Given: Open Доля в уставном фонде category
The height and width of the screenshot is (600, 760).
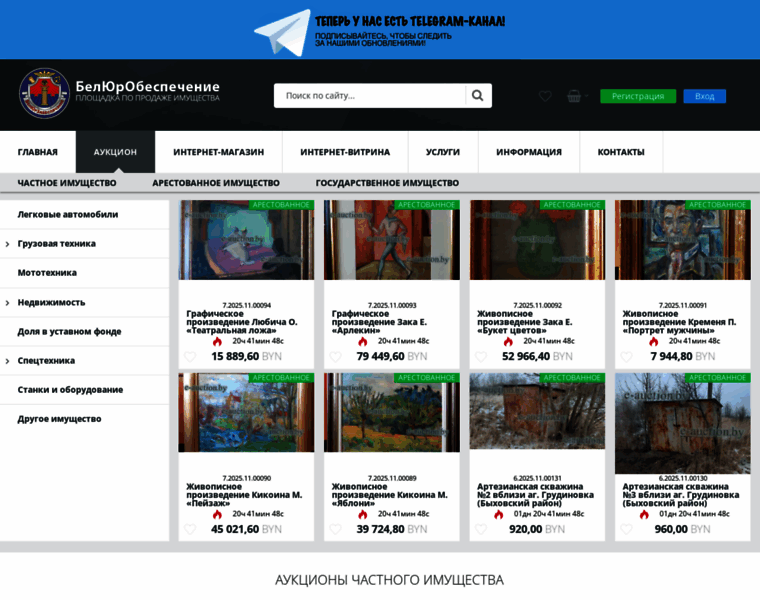Looking at the screenshot, I should [69, 332].
